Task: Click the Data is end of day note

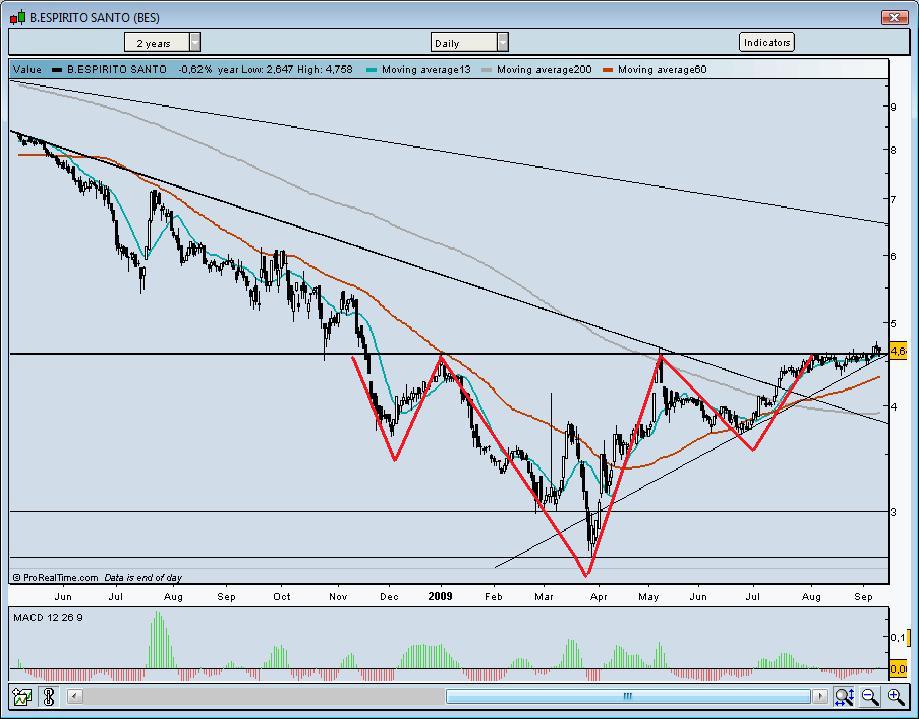Action: pyautogui.click(x=143, y=578)
